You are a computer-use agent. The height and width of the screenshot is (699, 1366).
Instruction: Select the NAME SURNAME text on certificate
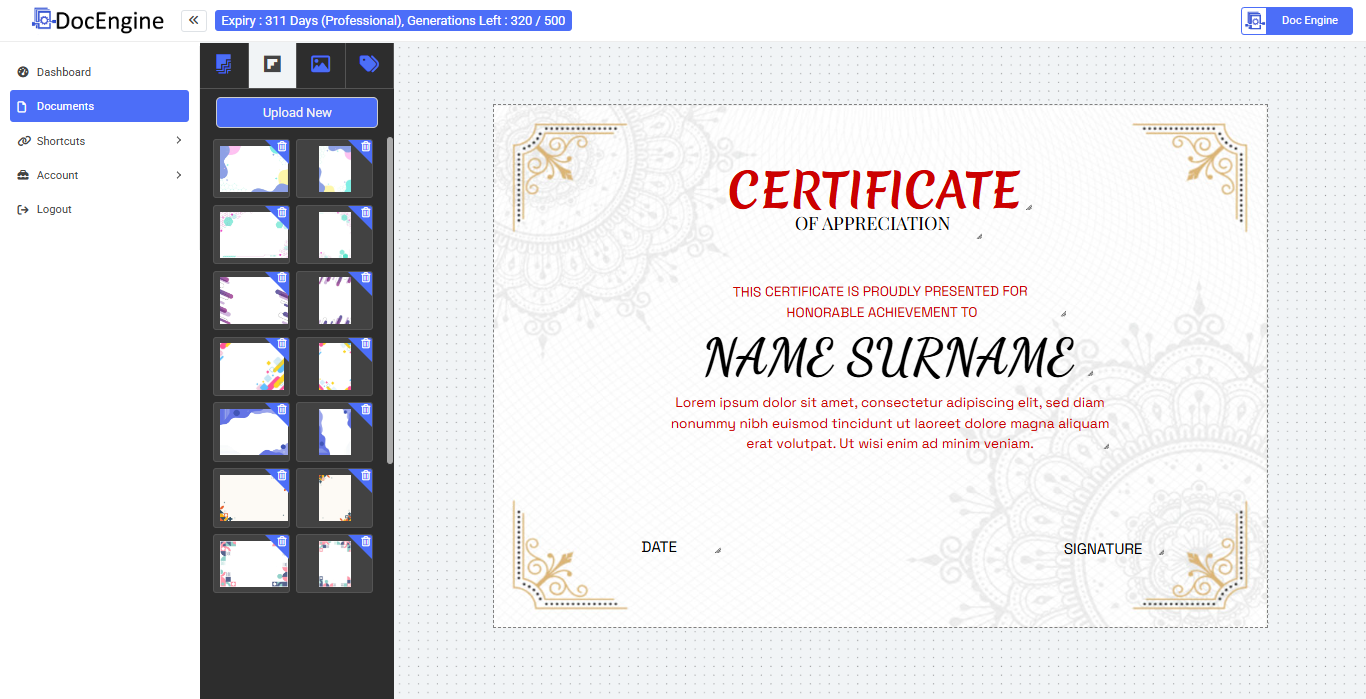[889, 358]
